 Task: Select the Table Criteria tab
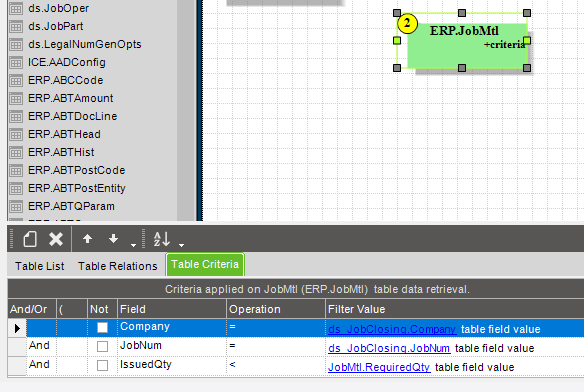pos(205,264)
